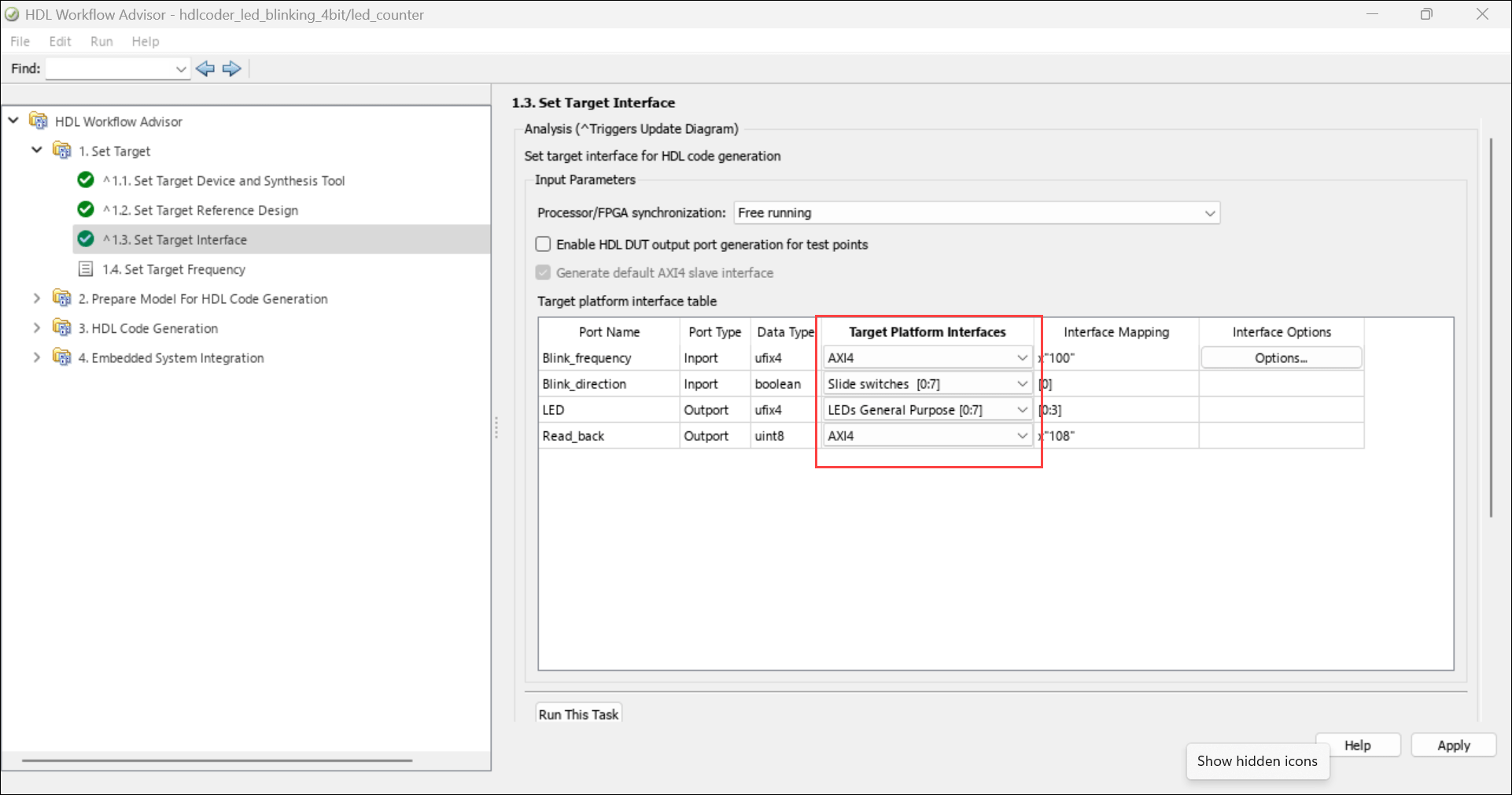Select '1.4. Set Target Frequency' task
The image size is (1512, 795).
point(174,269)
